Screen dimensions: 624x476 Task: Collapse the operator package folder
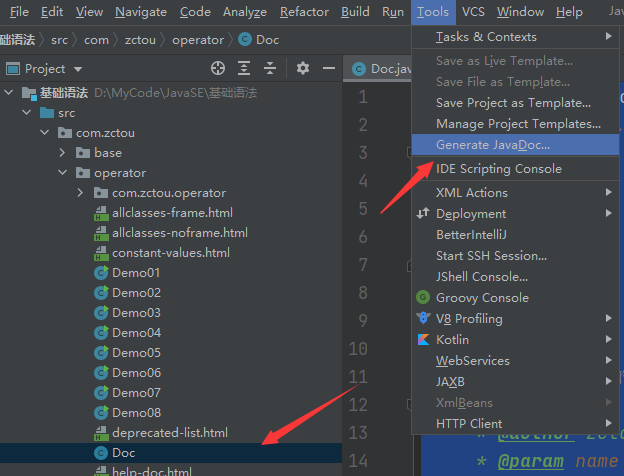click(x=62, y=173)
